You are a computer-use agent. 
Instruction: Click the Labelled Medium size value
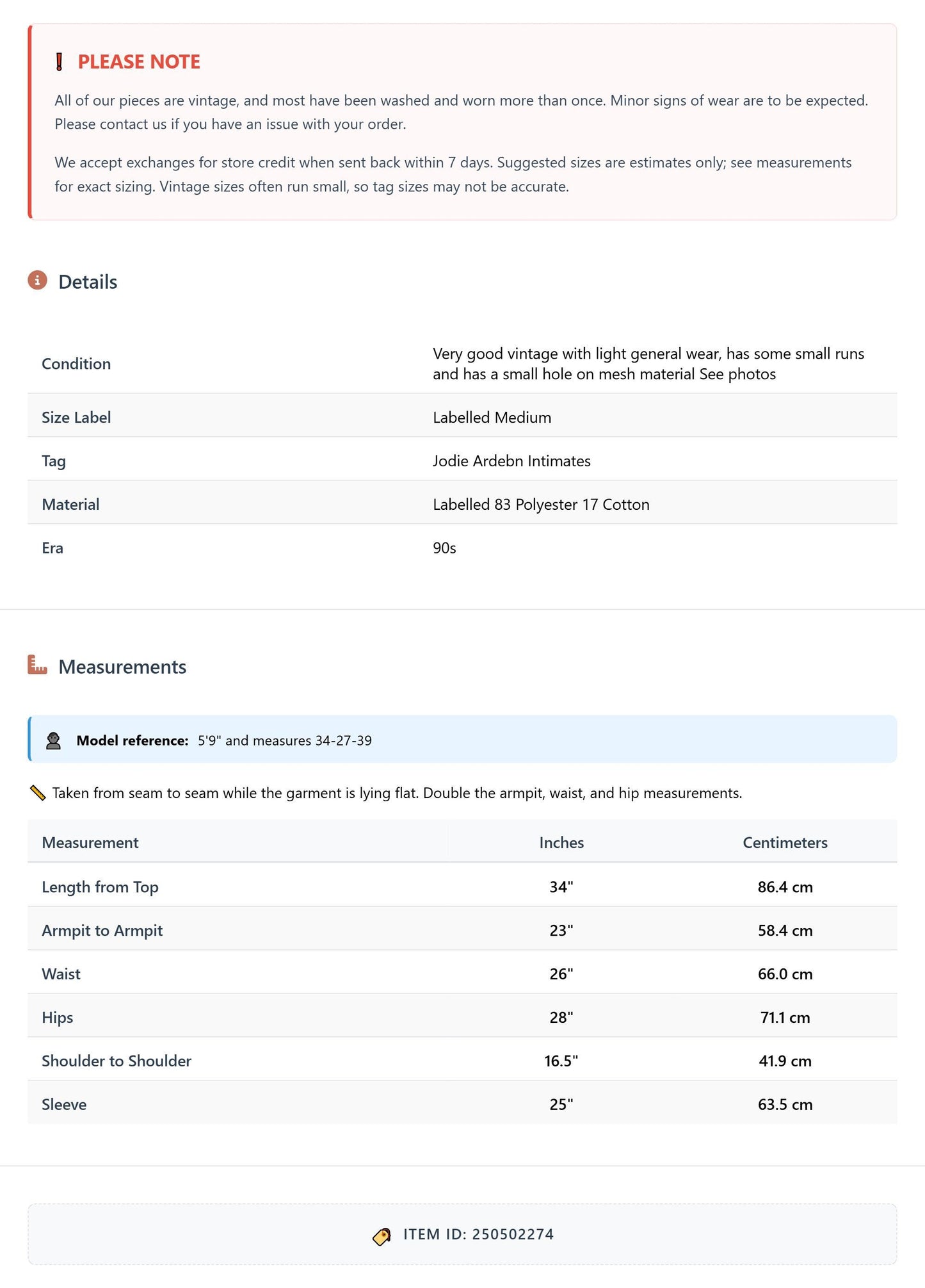click(492, 418)
